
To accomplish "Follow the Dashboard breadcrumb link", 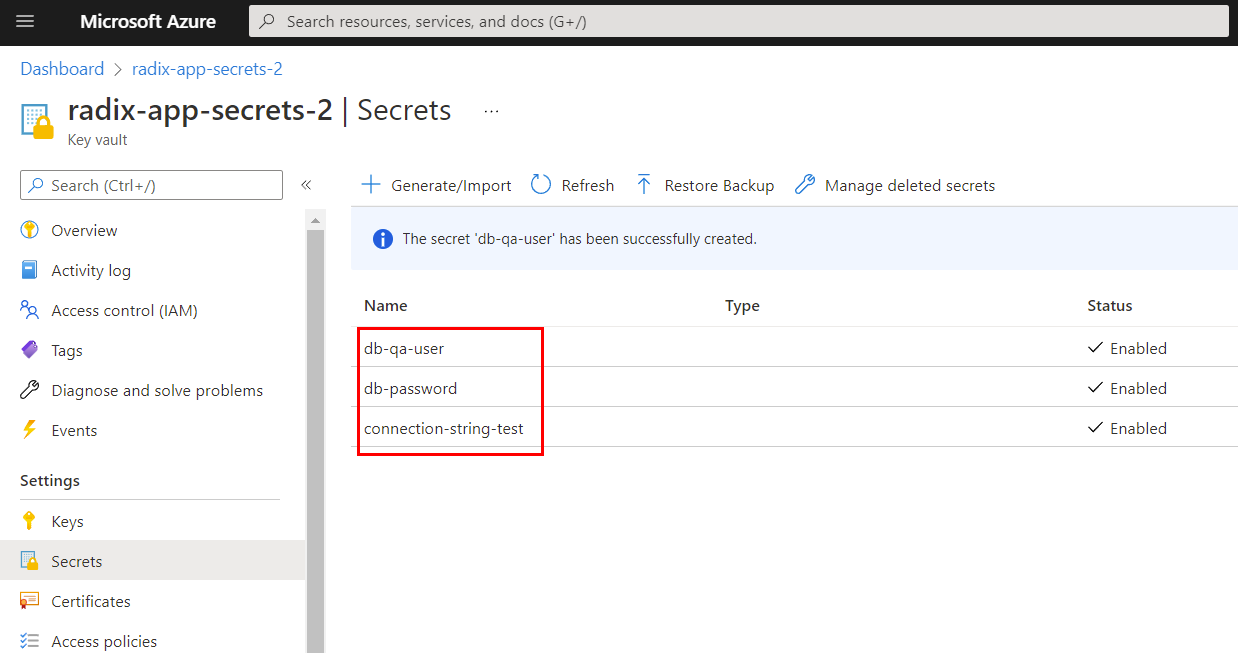I will tap(62, 68).
